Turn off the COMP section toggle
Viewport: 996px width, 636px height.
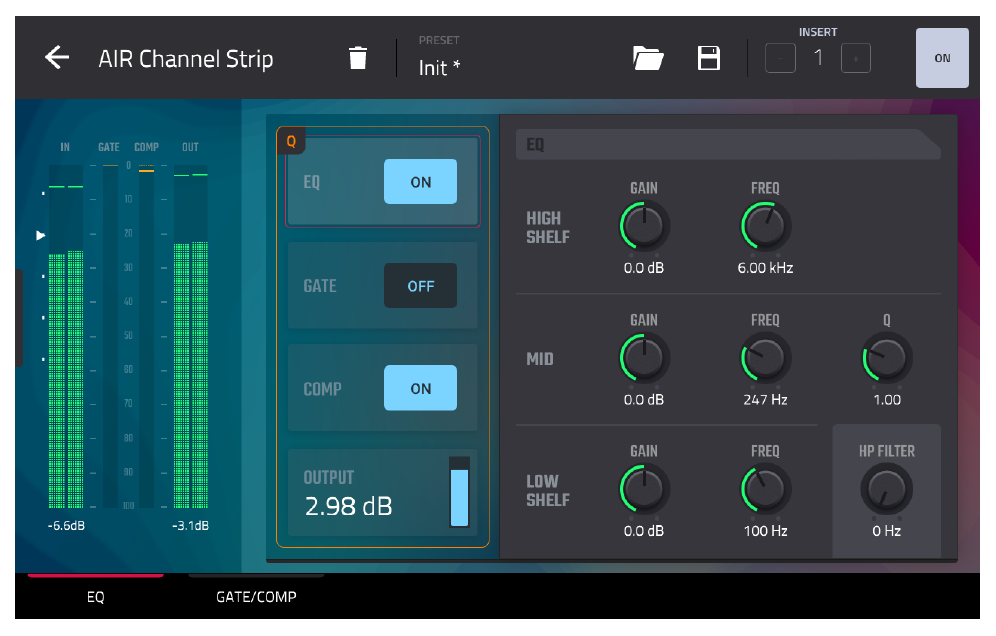420,388
